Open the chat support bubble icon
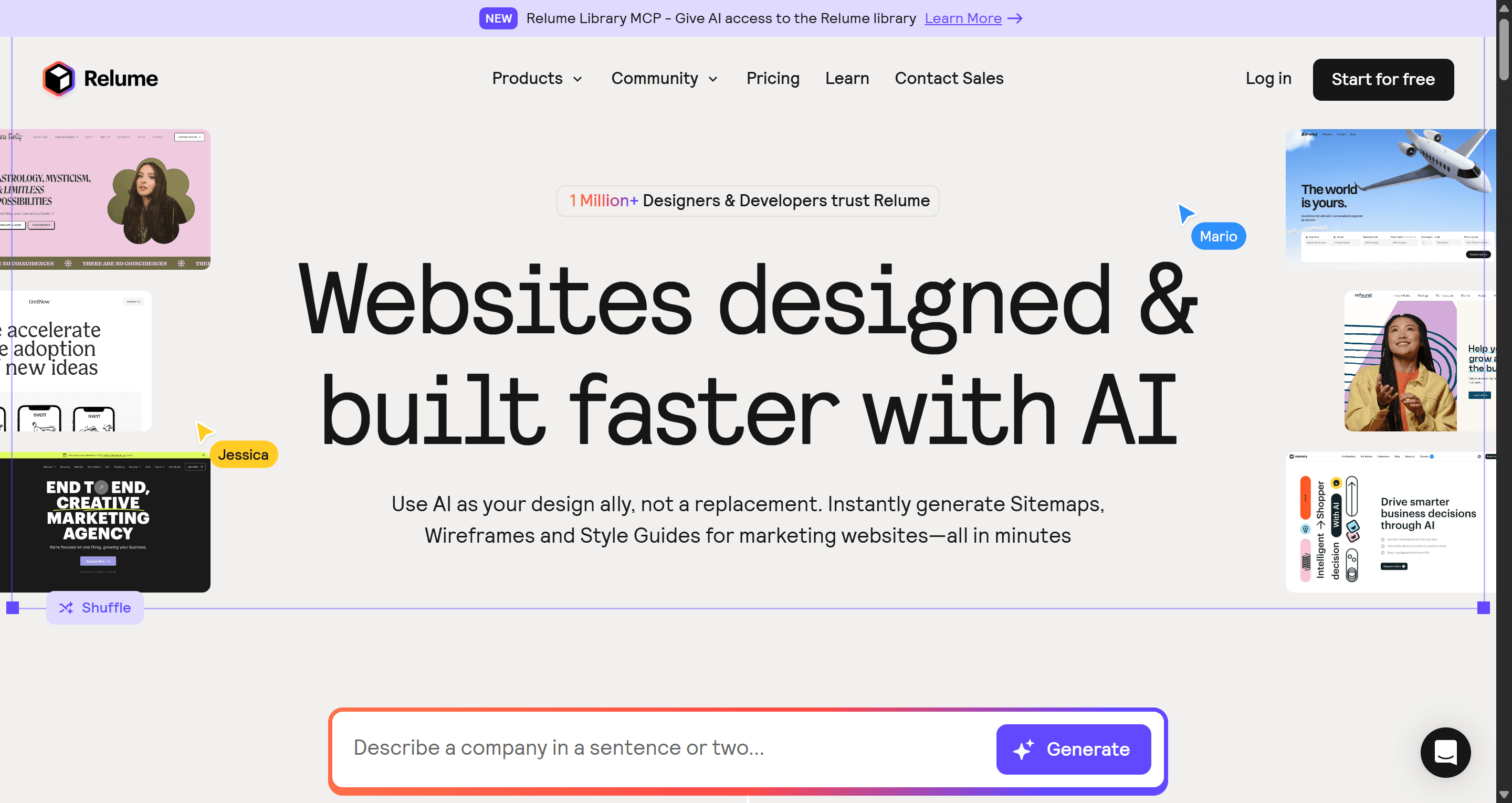Viewport: 1512px width, 803px height. (1445, 752)
